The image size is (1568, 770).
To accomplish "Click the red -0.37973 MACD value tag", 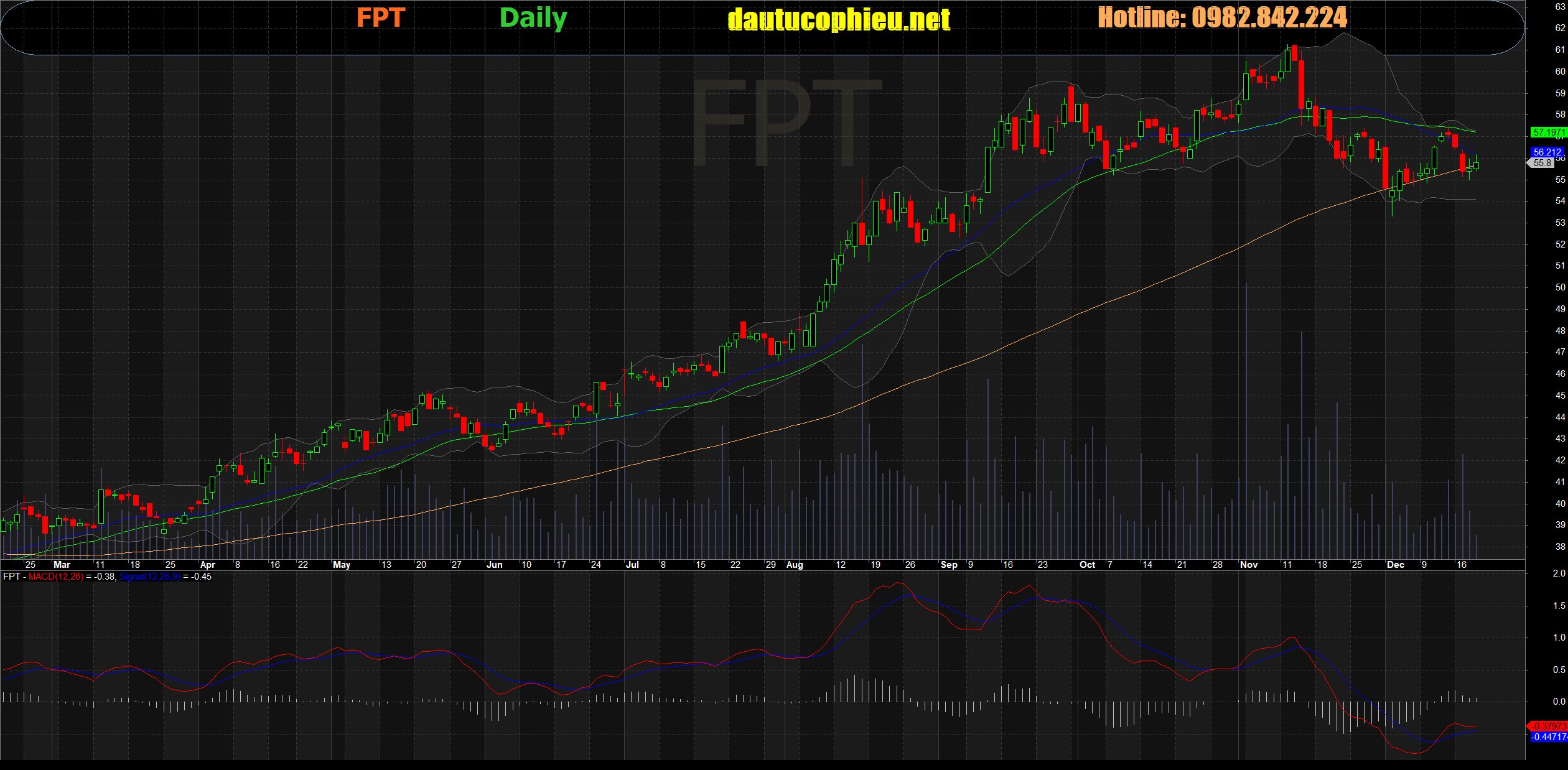I will coord(1548,726).
